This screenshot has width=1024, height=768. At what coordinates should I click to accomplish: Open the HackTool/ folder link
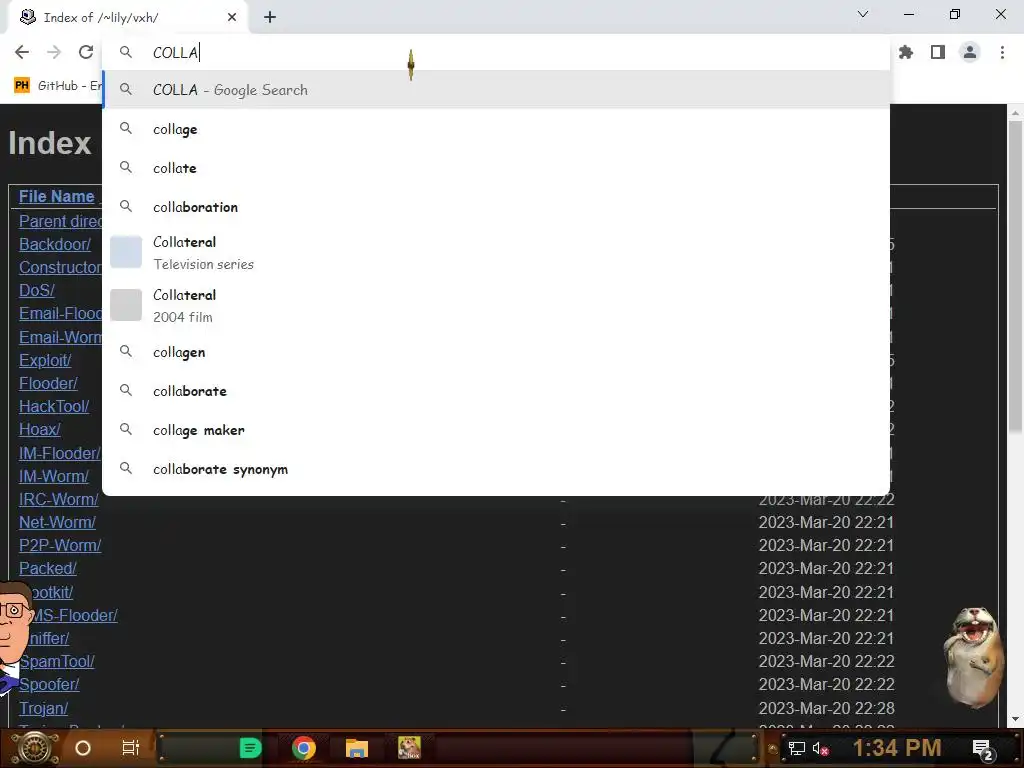click(x=54, y=406)
